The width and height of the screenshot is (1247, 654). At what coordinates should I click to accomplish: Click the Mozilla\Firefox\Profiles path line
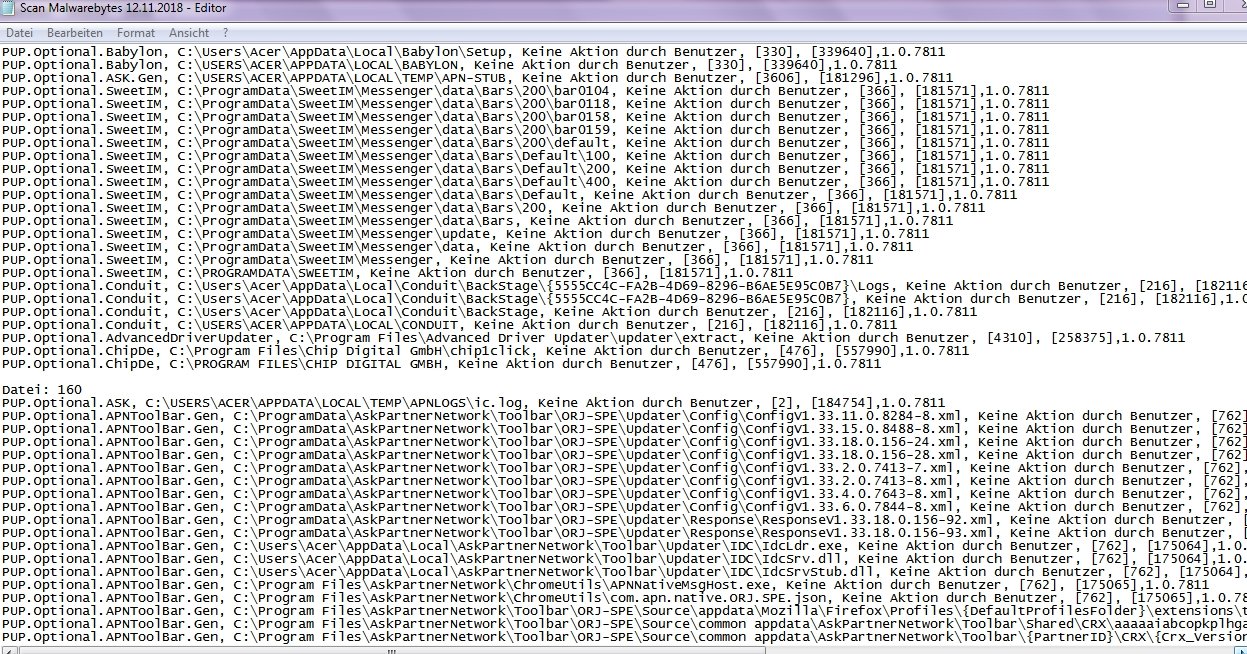pyautogui.click(x=624, y=610)
